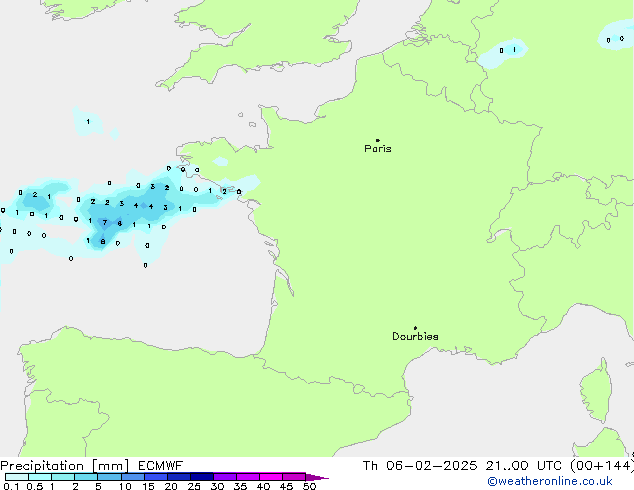Click the light blue rain patch at top center-right
634x490 pixels.
(x=507, y=50)
